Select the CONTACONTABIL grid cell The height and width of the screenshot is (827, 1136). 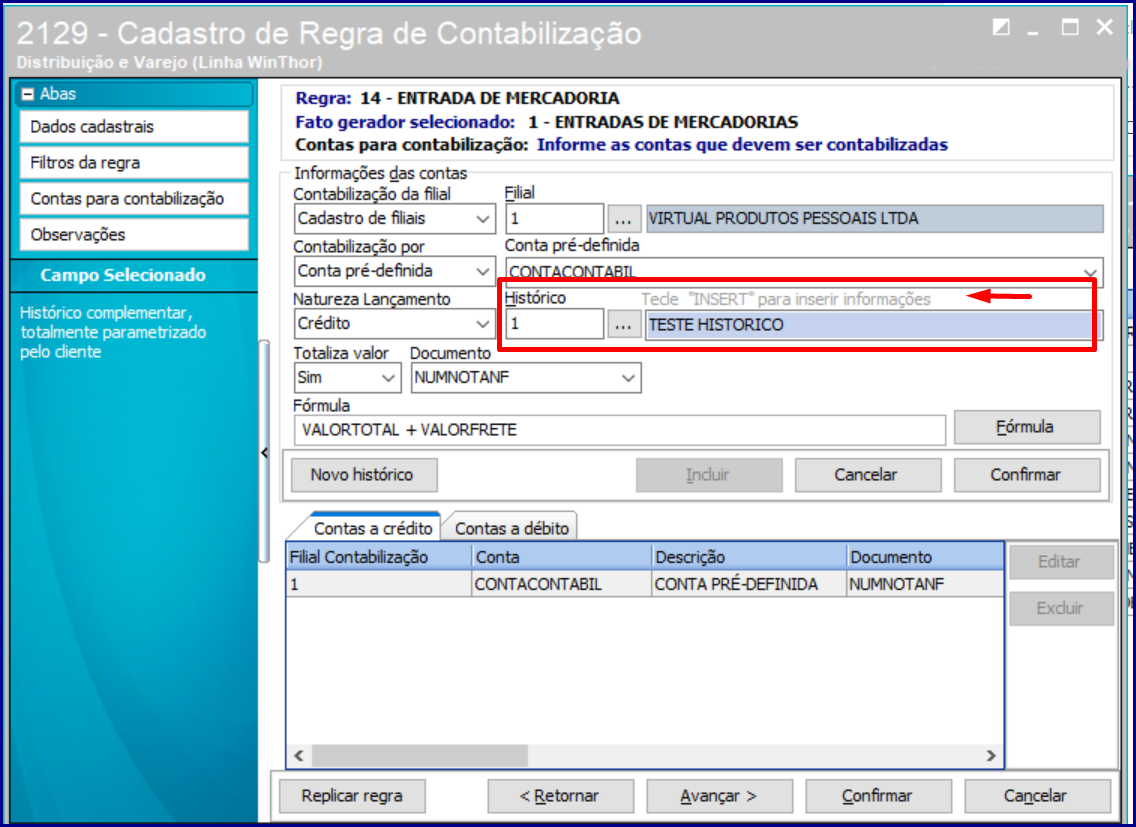(561, 584)
